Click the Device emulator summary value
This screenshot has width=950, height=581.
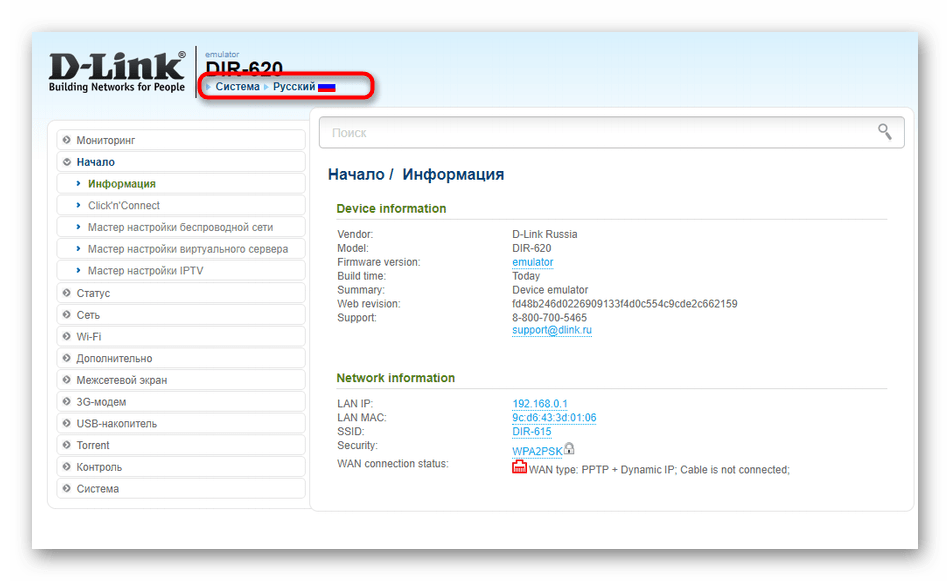tap(550, 290)
